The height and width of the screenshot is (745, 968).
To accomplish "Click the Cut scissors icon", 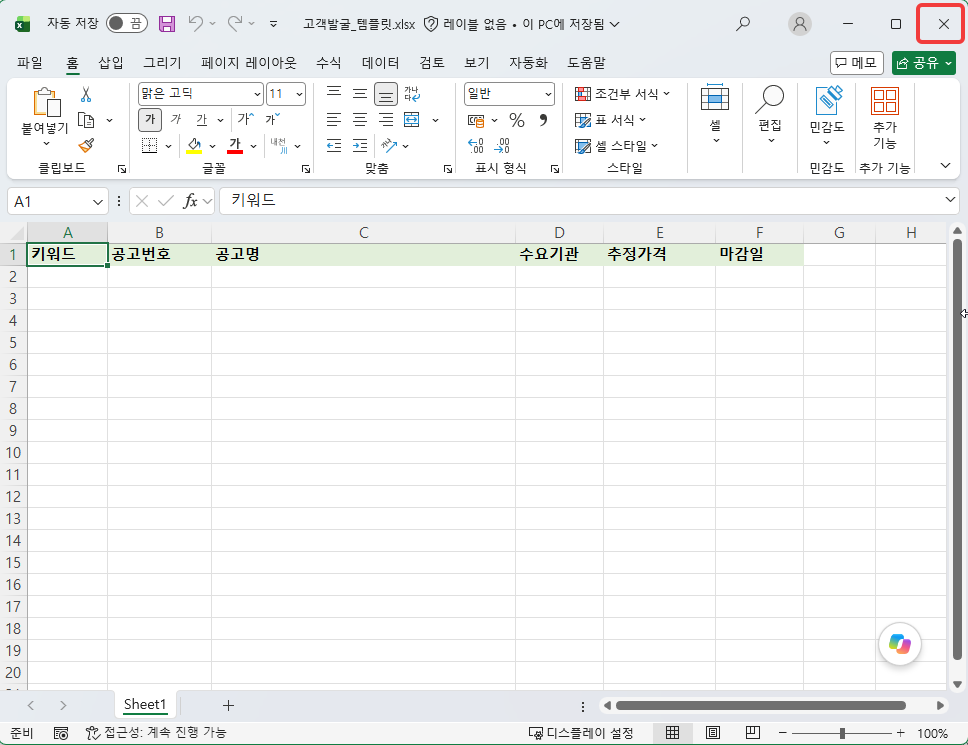I will point(86,94).
